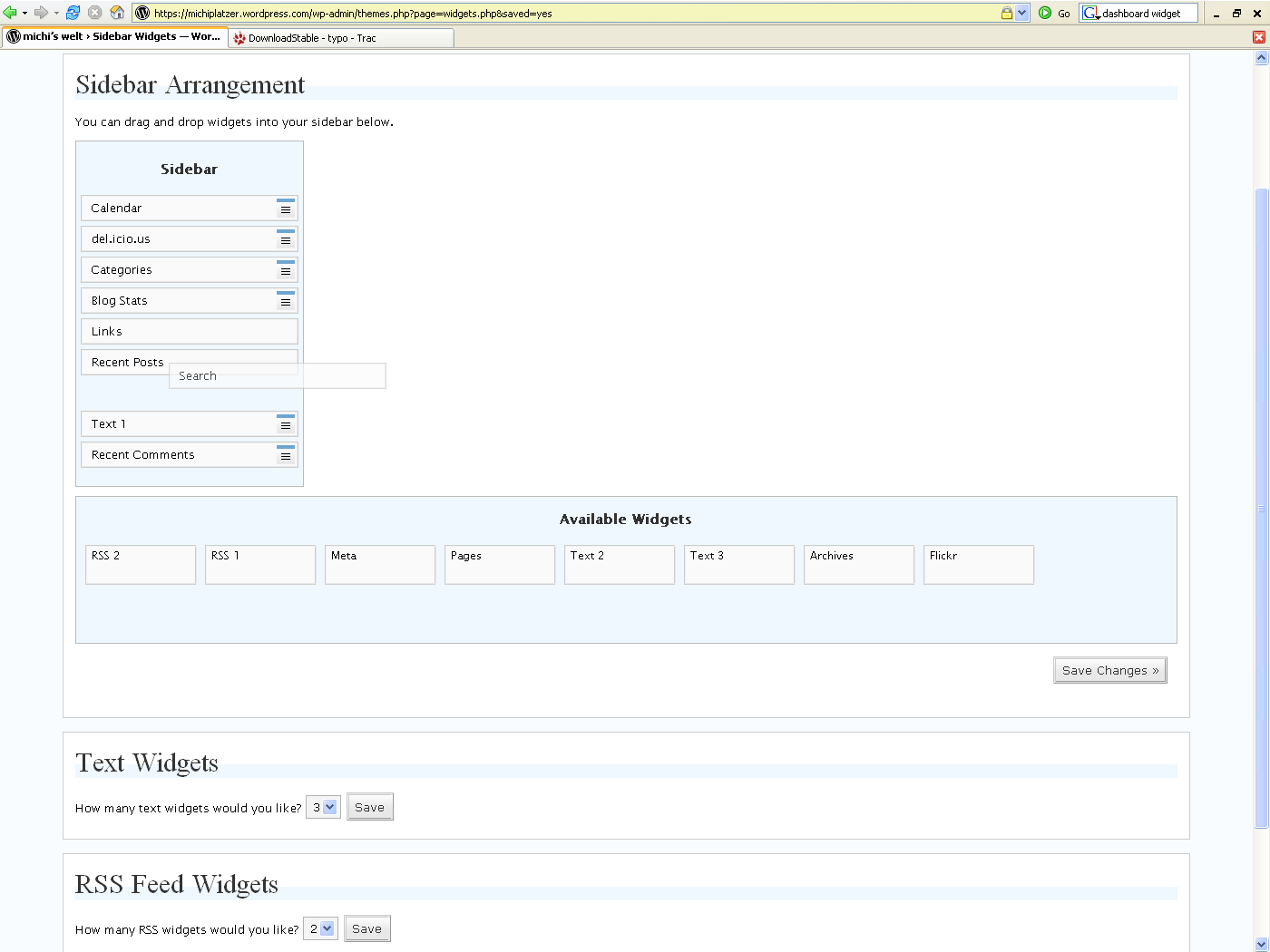Click the Home icon in toolbar
Screen dimensions: 1270x952
(117, 13)
